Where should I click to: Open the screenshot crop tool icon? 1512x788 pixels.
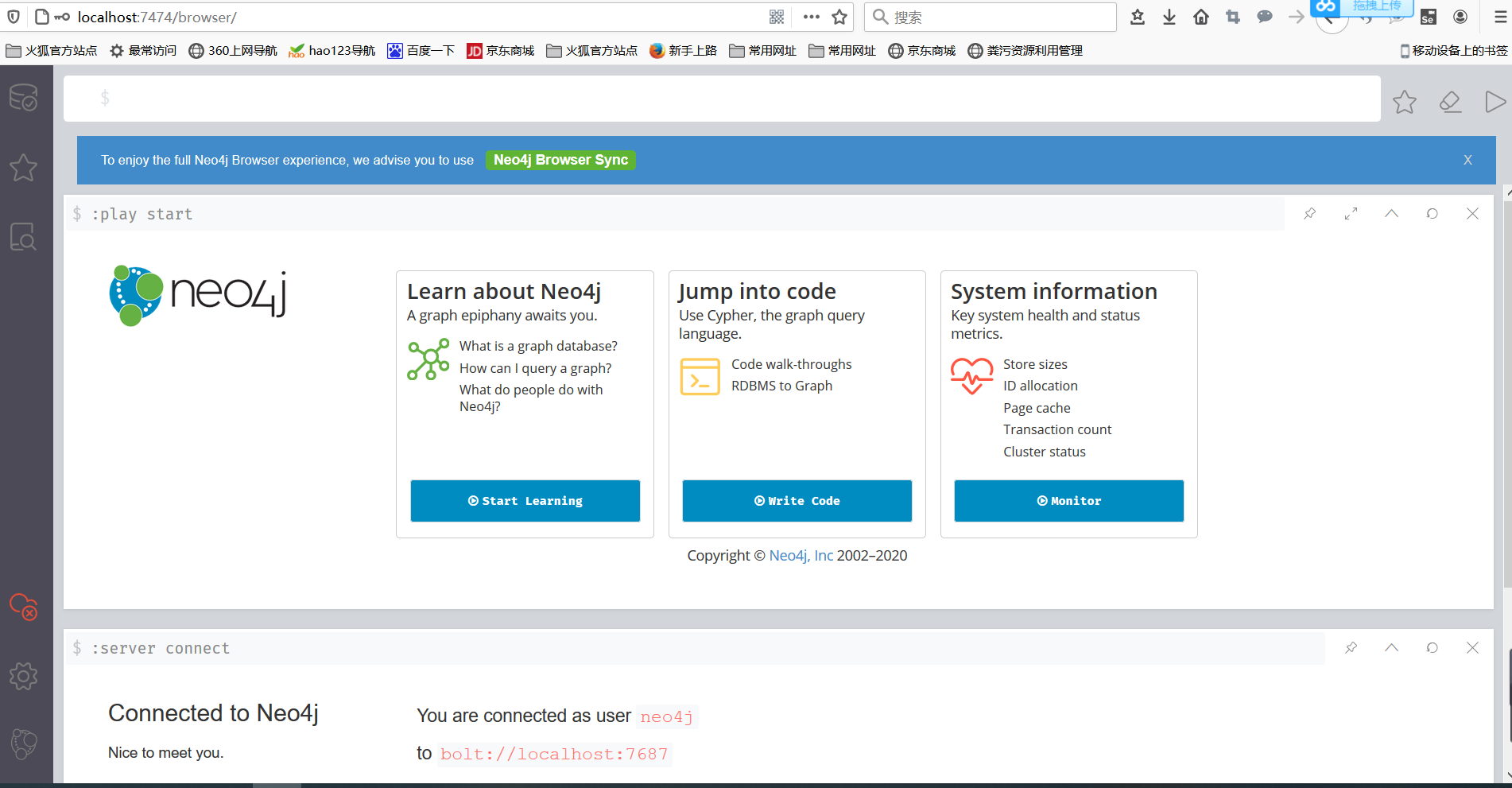tap(1233, 17)
